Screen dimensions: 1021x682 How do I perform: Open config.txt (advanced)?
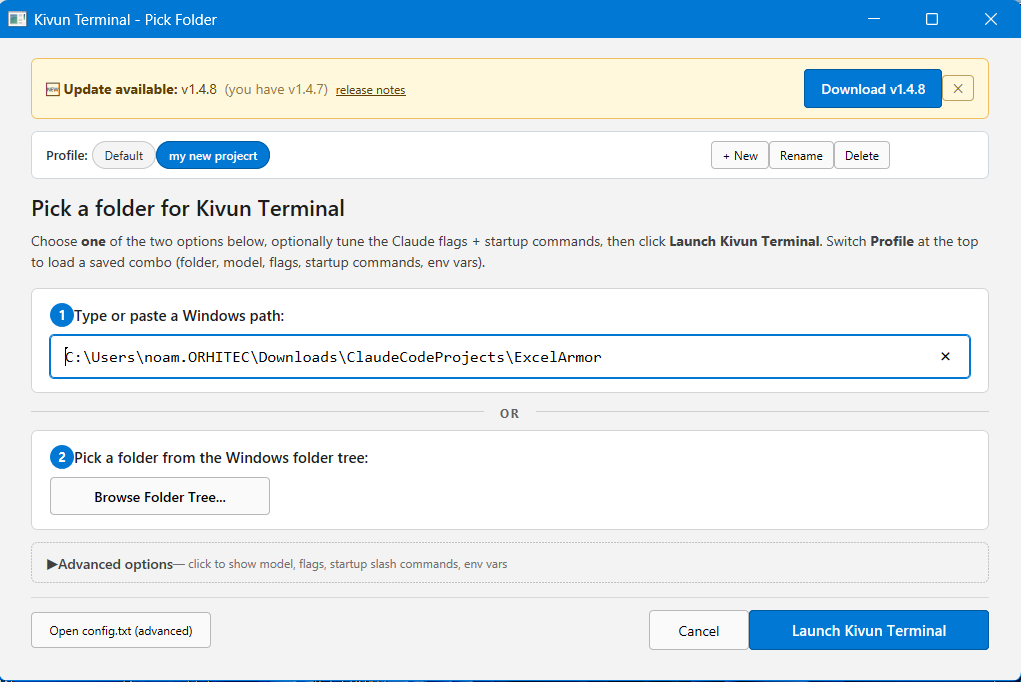[121, 630]
